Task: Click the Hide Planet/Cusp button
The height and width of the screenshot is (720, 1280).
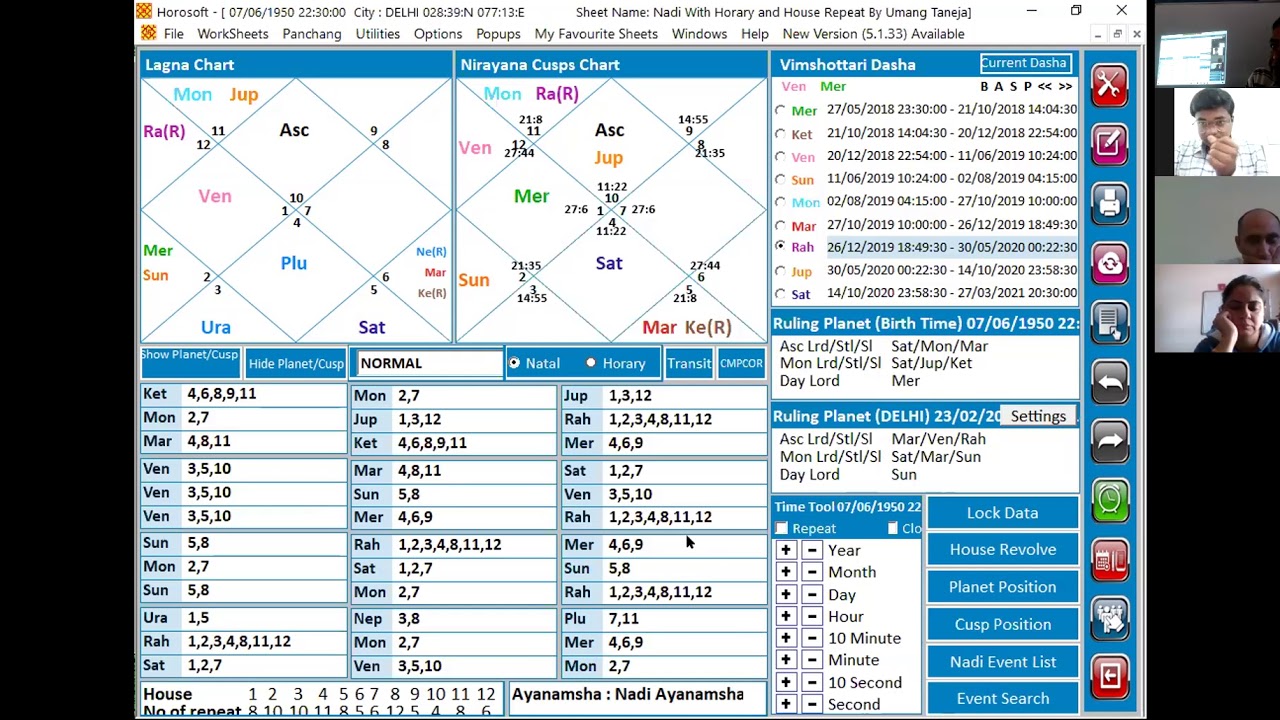Action: pos(296,364)
